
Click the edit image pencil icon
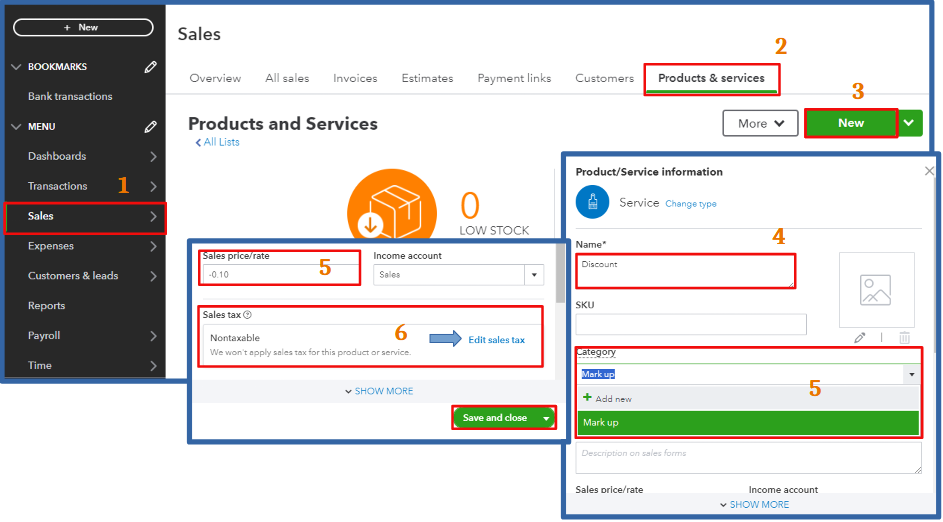859,337
